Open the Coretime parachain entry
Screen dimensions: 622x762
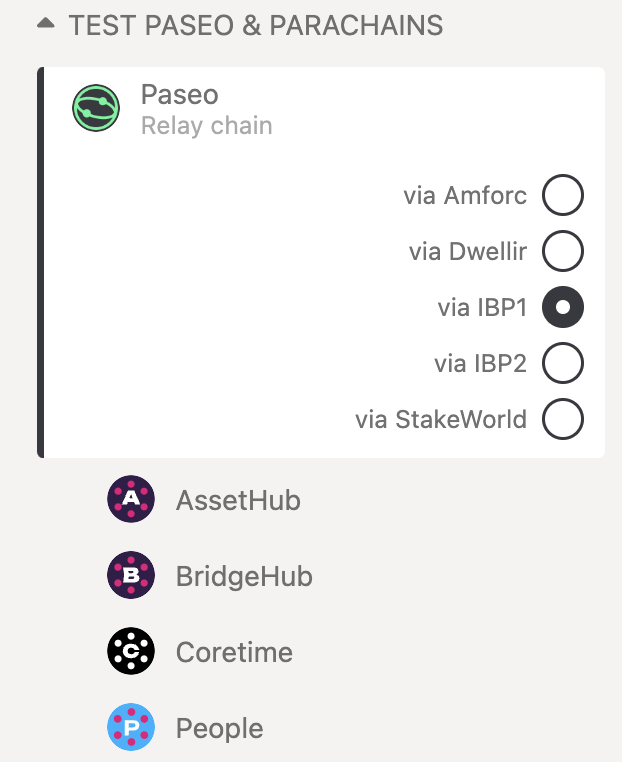pos(321,651)
